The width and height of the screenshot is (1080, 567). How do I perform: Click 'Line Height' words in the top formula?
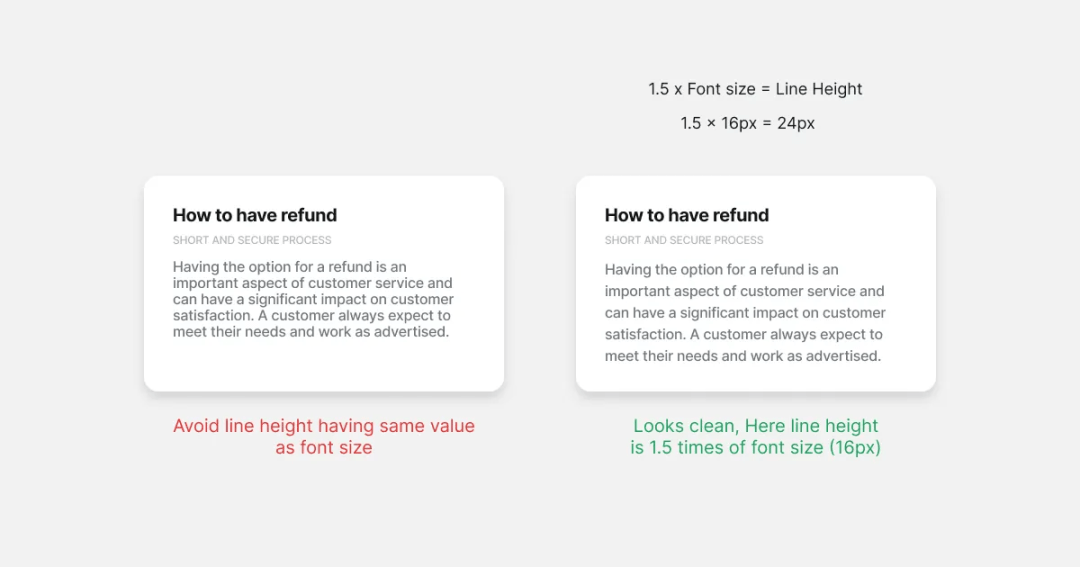click(x=819, y=89)
